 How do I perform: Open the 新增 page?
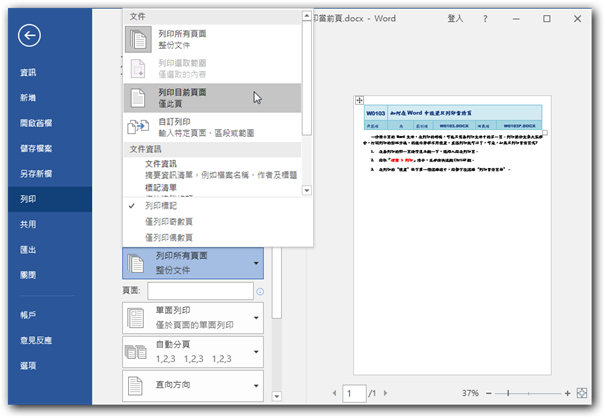[28, 98]
